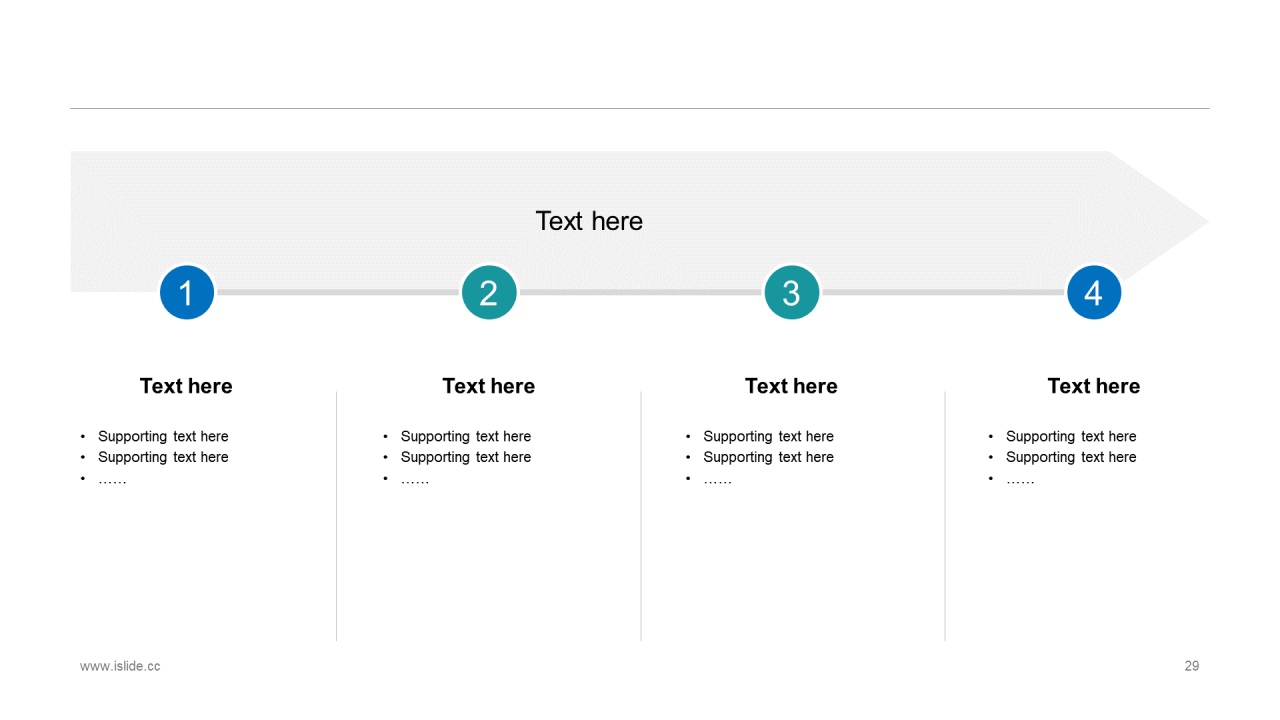Screen dimensions: 1280x720
Task: Click first 'Supporting text here' bullet under step 1
Action: coord(163,437)
